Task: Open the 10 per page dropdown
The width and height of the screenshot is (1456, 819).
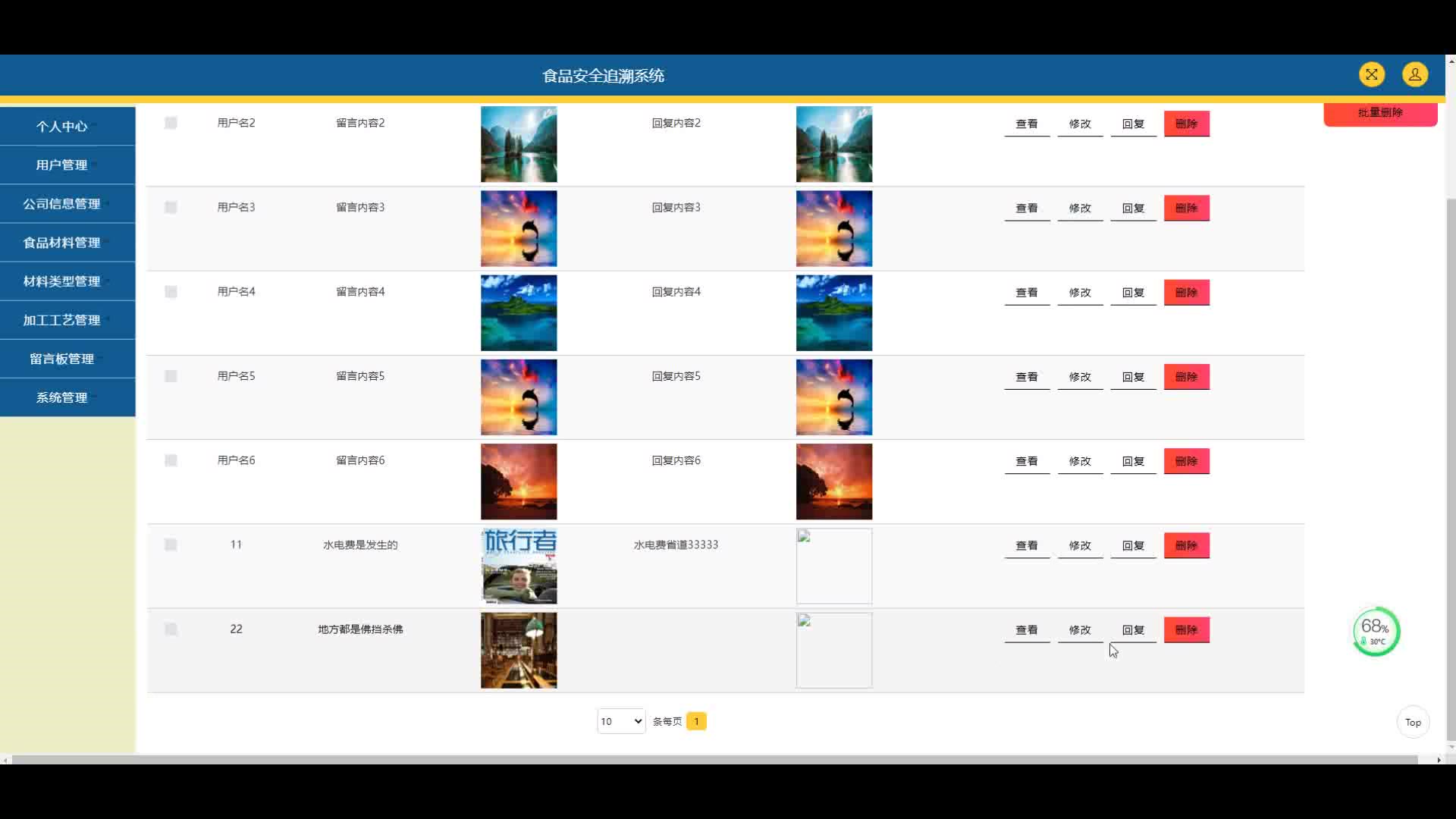Action: pos(620,721)
